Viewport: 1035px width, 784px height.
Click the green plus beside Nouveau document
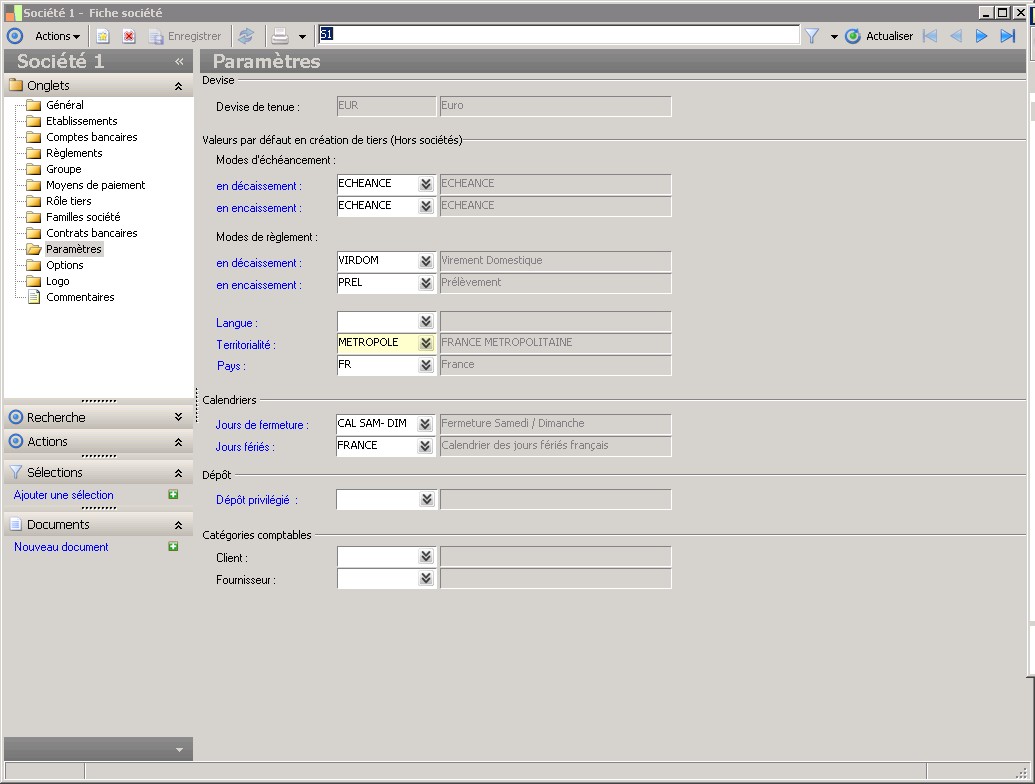coord(173,547)
